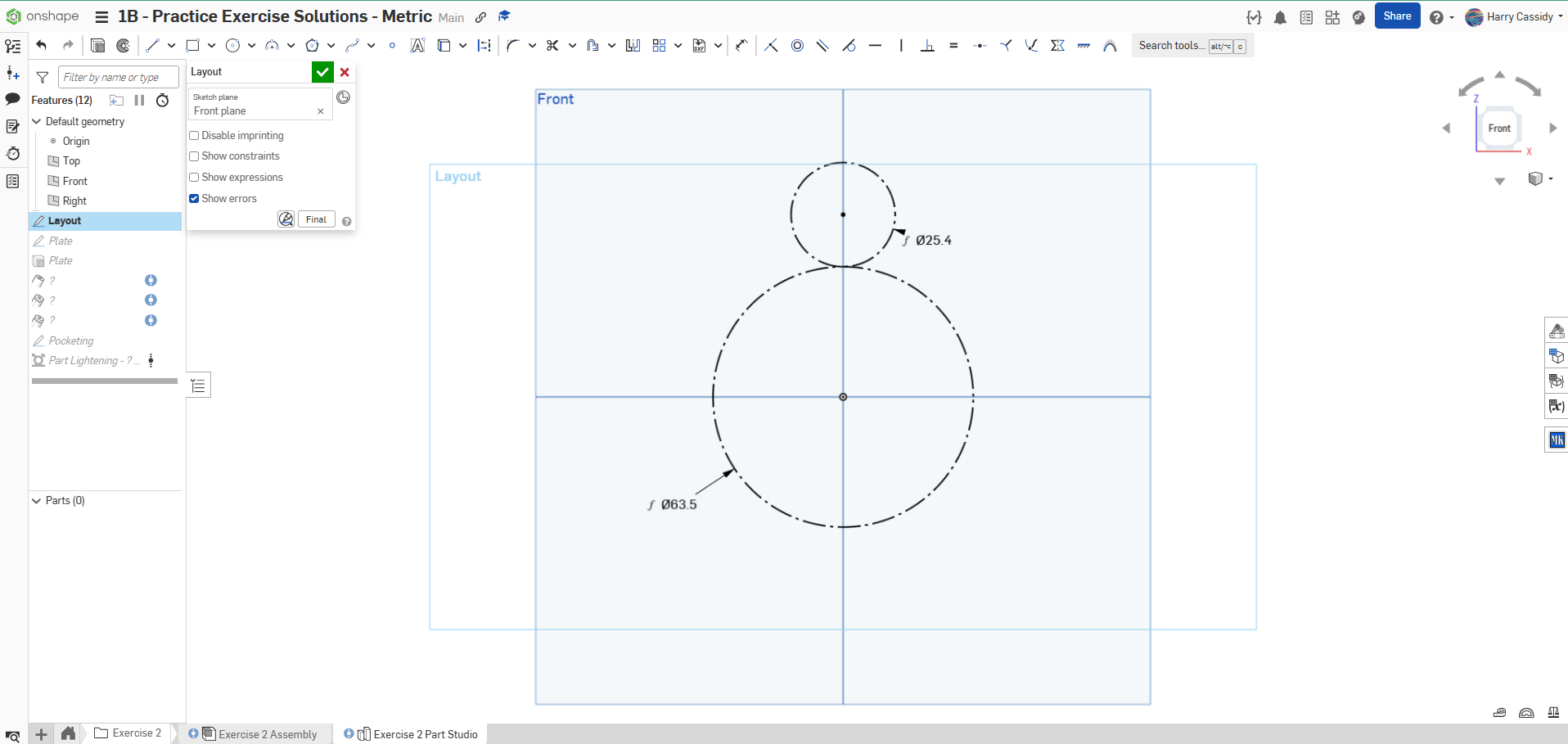This screenshot has height=744, width=1568.
Task: Uncheck the Show errors checkbox
Action: tap(195, 199)
